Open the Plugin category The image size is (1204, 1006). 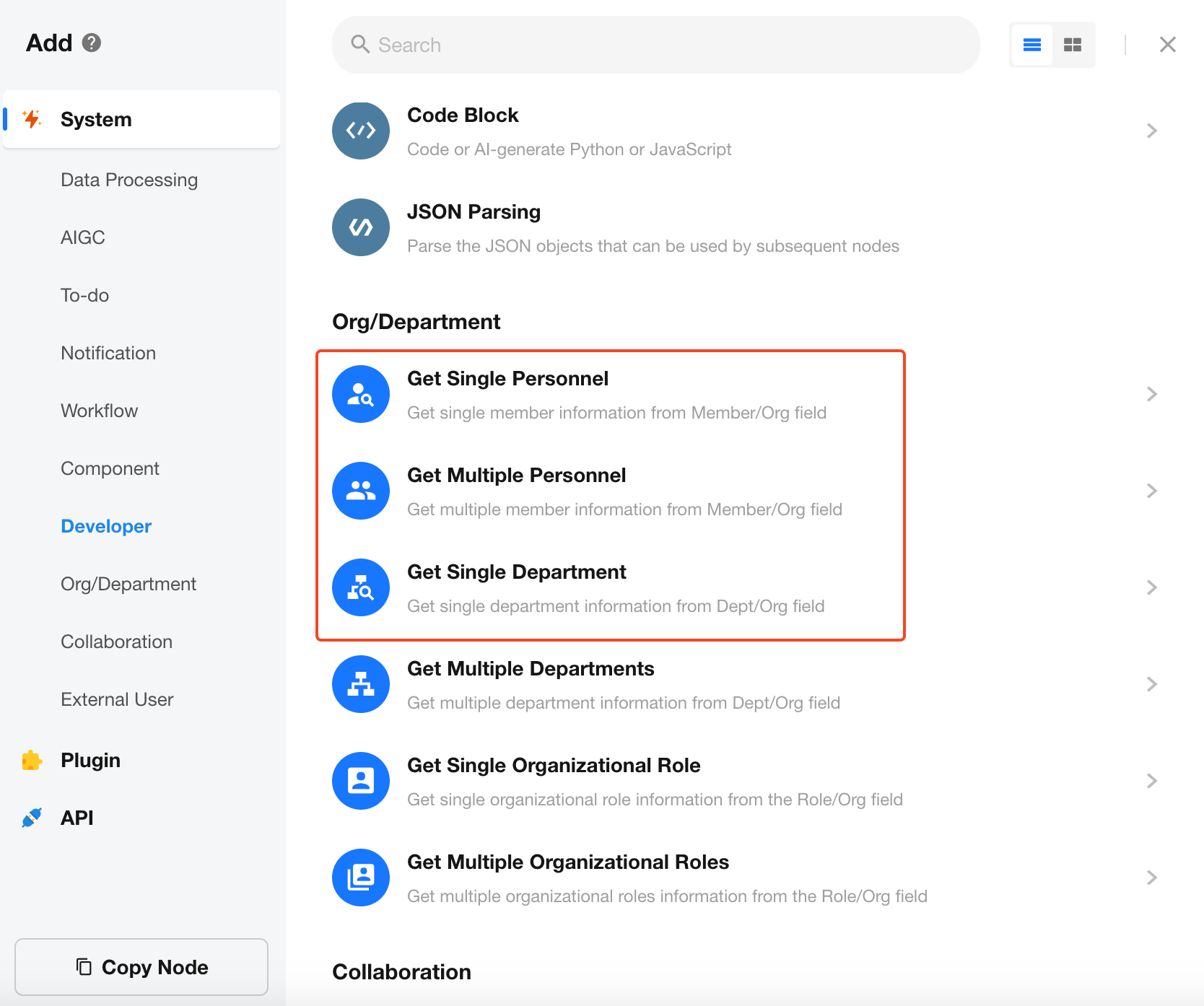pyautogui.click(x=90, y=760)
